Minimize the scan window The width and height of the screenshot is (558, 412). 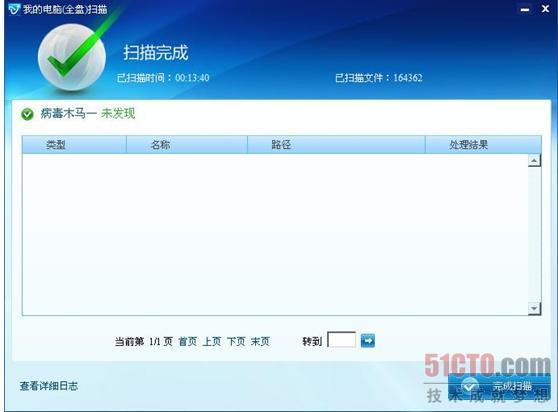pyautogui.click(x=525, y=10)
